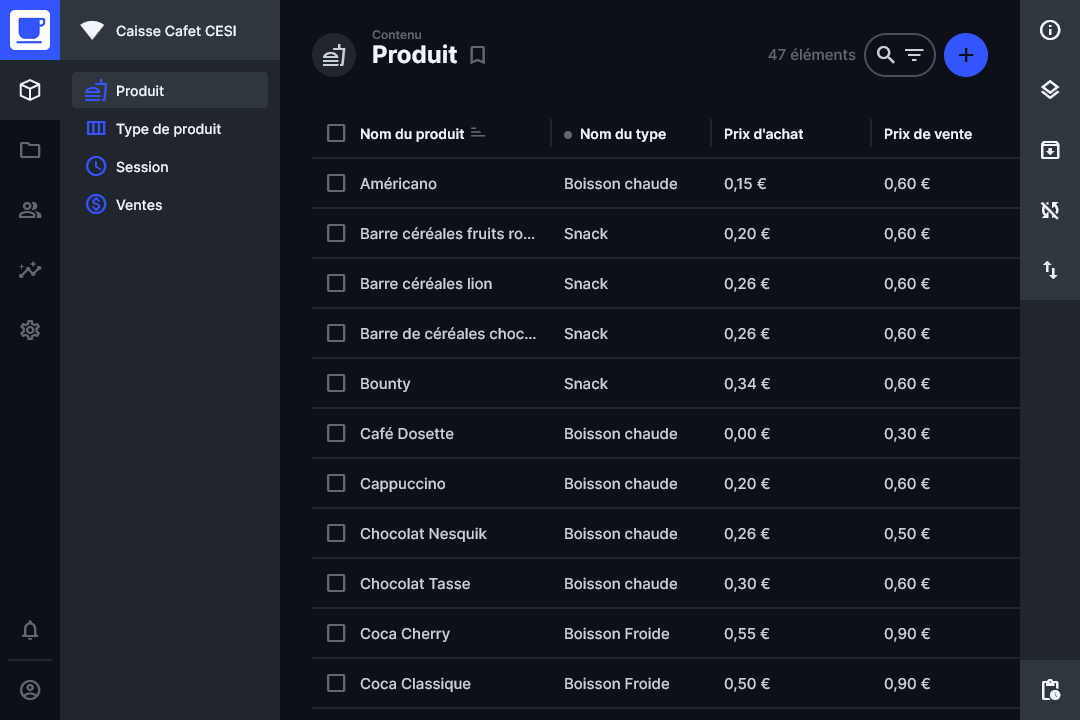The width and height of the screenshot is (1080, 720).
Task: Open the insights analytics module icon
Action: pyautogui.click(x=30, y=270)
